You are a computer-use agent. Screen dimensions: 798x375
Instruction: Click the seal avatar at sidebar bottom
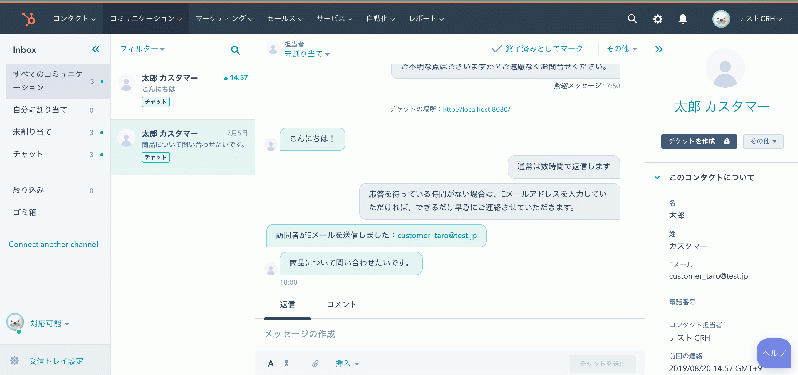15,322
